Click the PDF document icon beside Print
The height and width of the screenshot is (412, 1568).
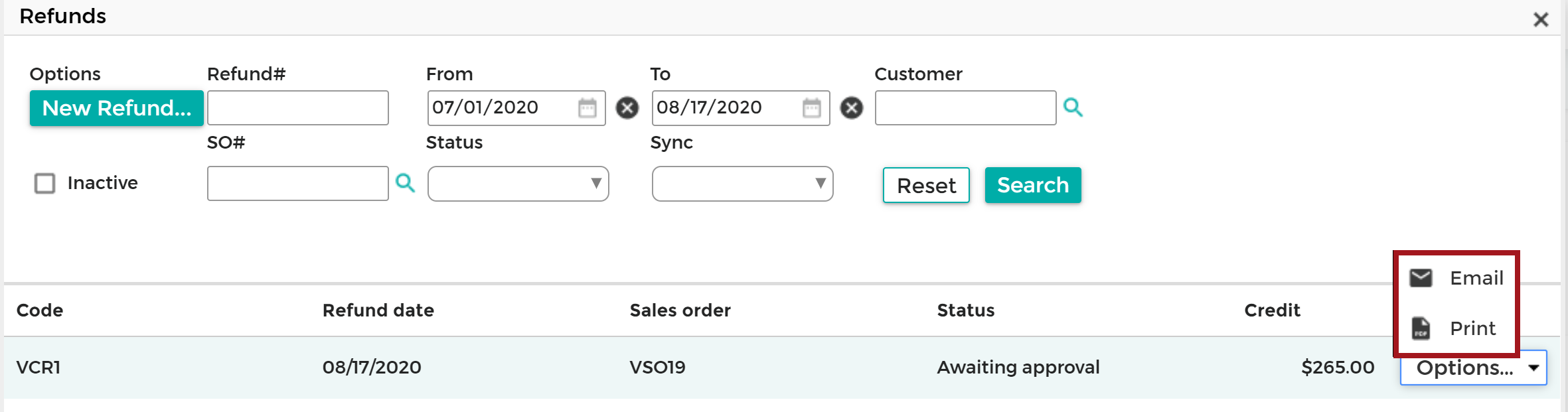[1421, 328]
